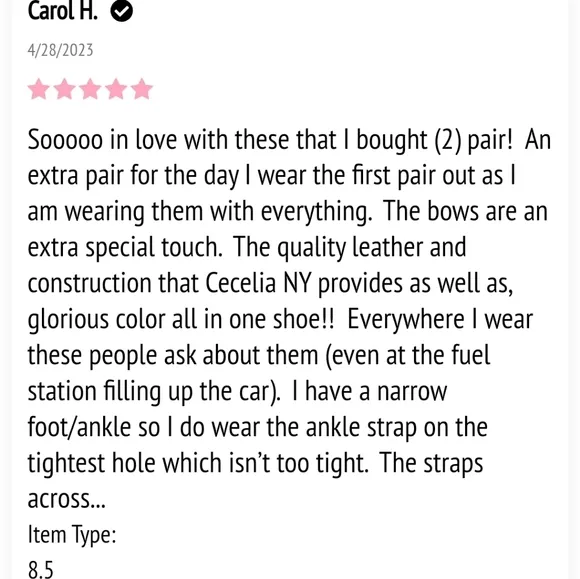Click the review date 4/28/2023
Viewport: 580px width, 579px height.
coord(60,50)
